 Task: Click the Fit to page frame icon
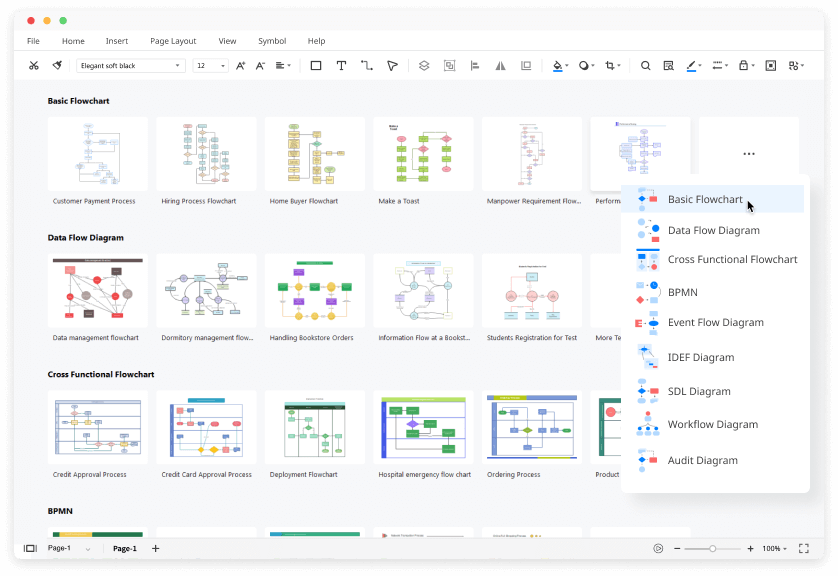[771, 66]
